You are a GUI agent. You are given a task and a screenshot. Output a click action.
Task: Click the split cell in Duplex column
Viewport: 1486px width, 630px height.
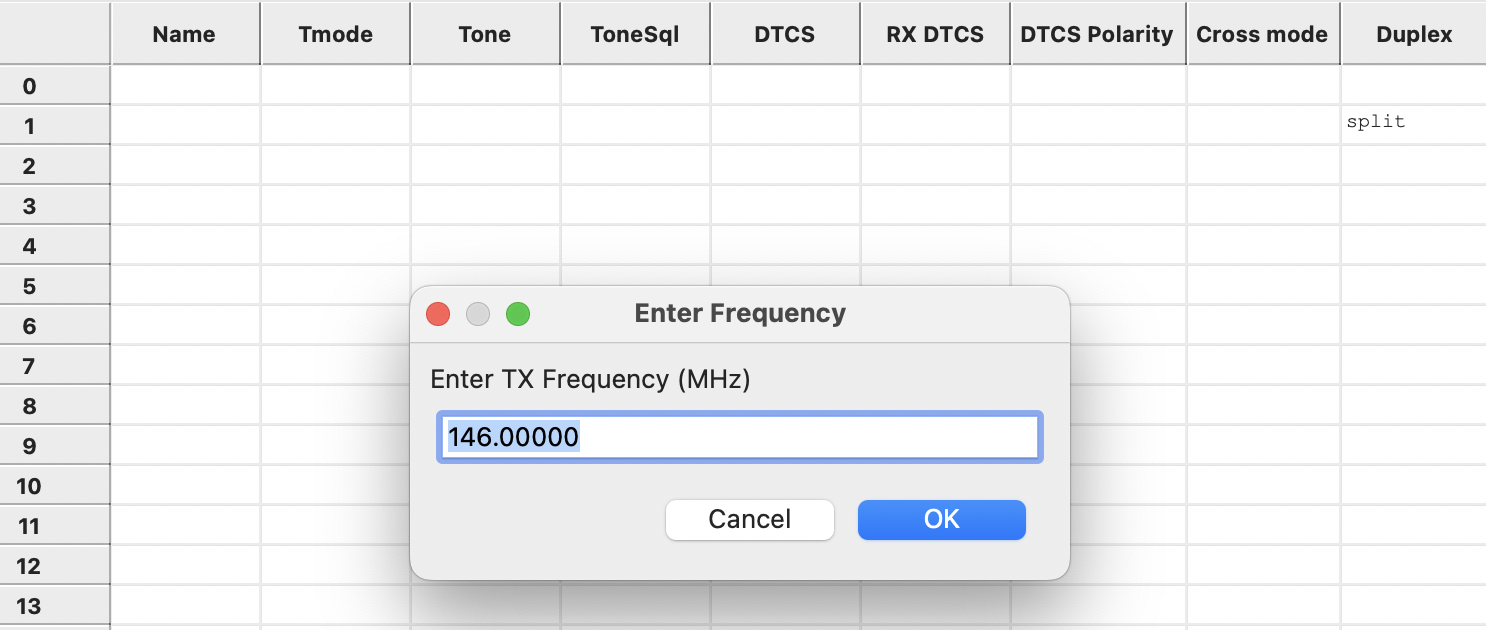click(x=1414, y=125)
